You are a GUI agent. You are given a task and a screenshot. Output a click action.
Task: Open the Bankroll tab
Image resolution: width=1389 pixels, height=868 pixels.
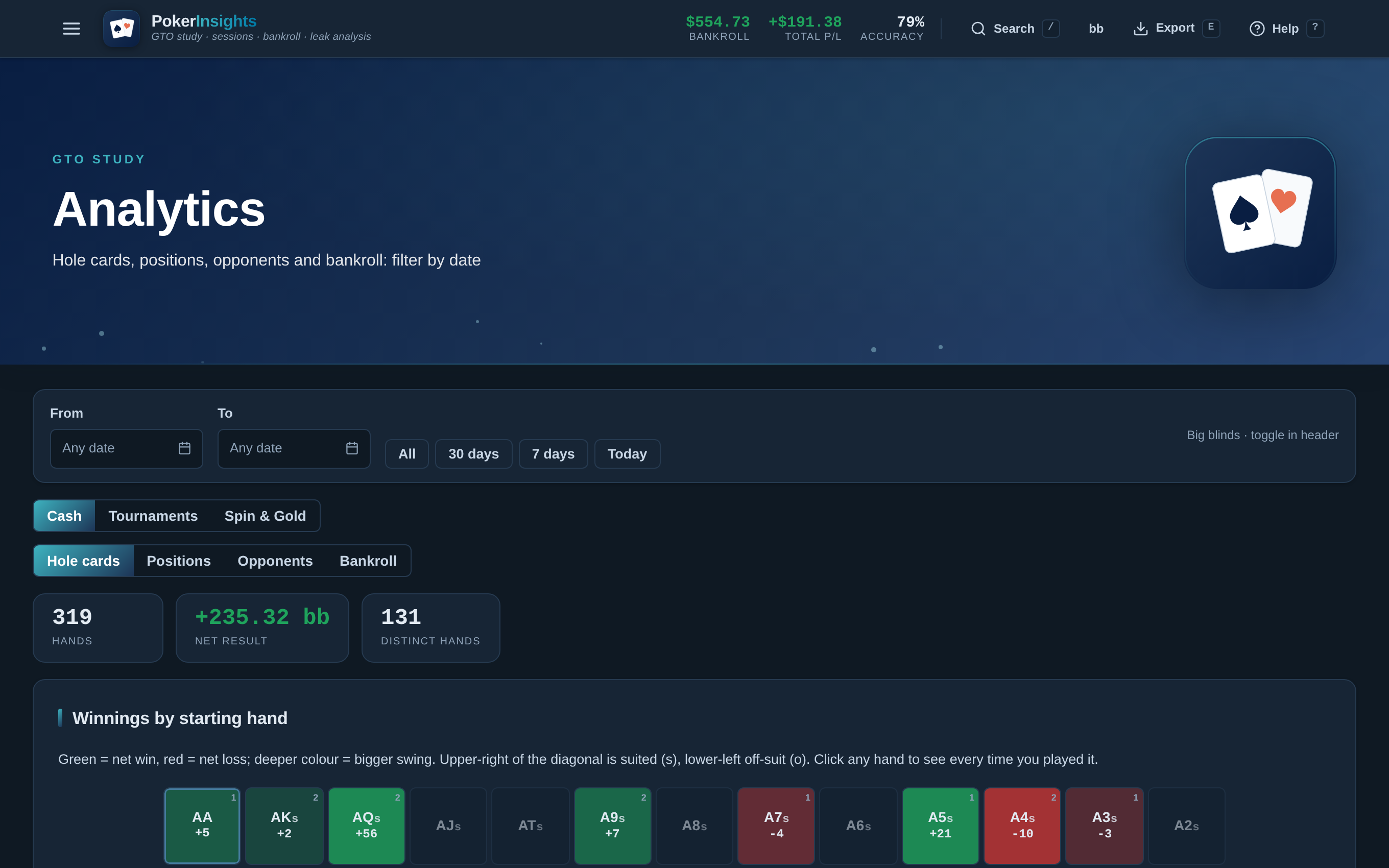[x=368, y=560]
